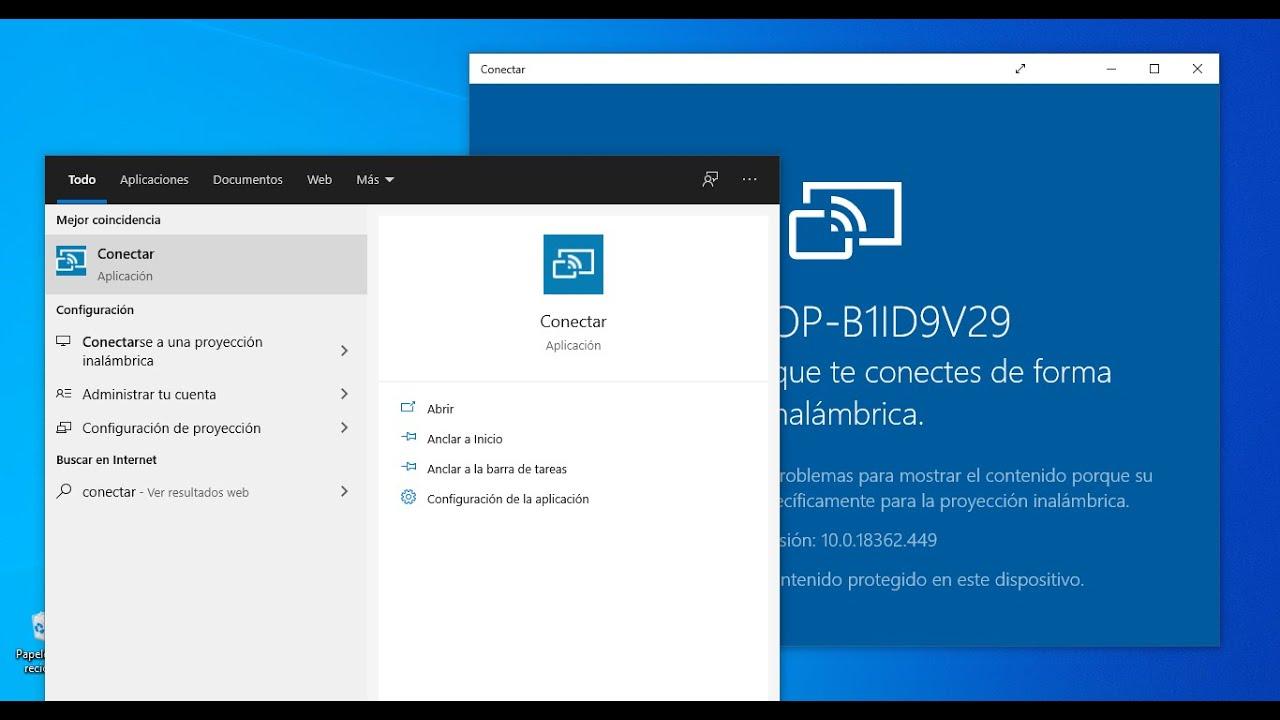
Task: Click the Anclar a la barra de tareas icon
Action: point(408,468)
